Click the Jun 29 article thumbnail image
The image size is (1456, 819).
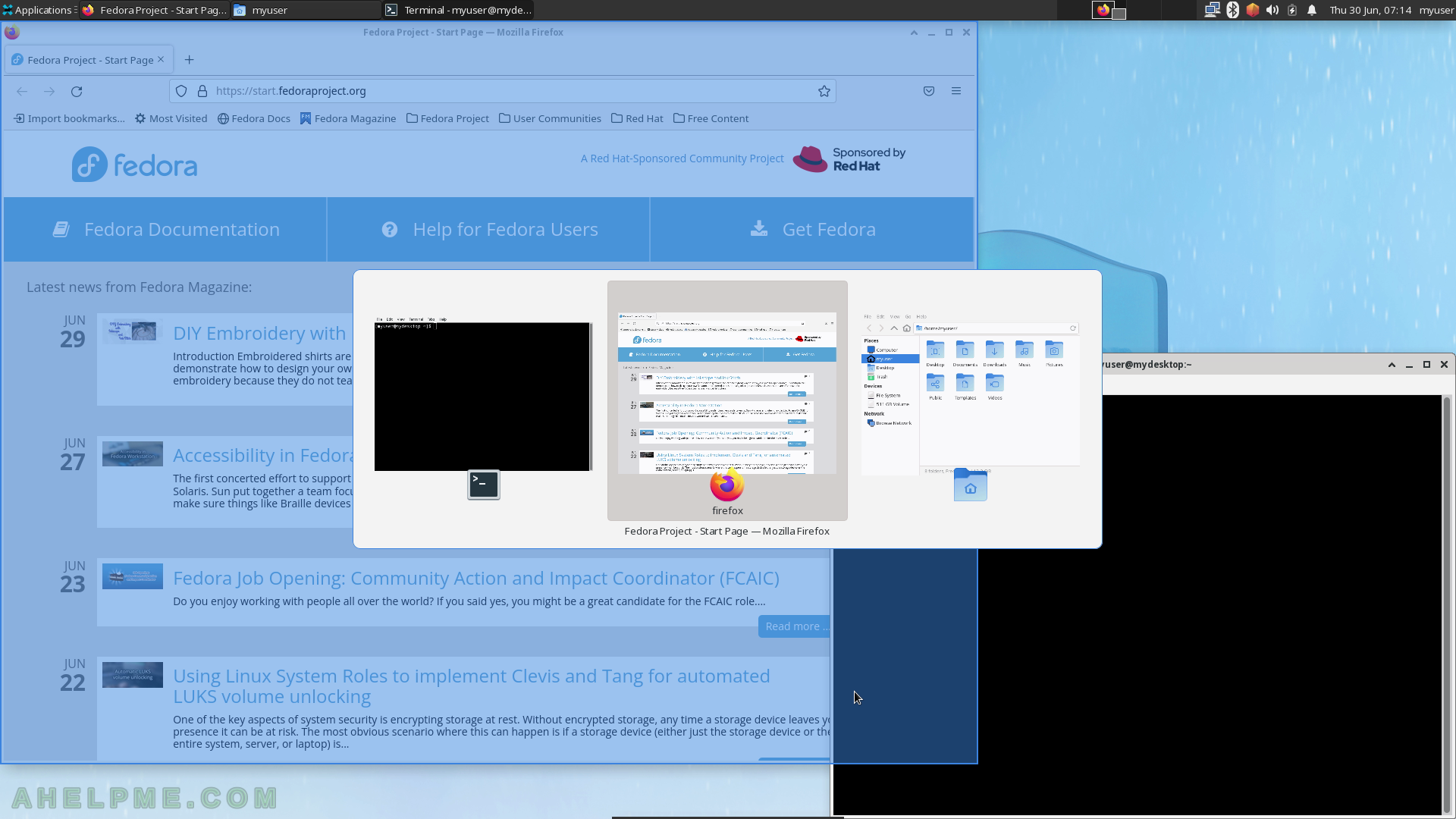[x=133, y=332]
